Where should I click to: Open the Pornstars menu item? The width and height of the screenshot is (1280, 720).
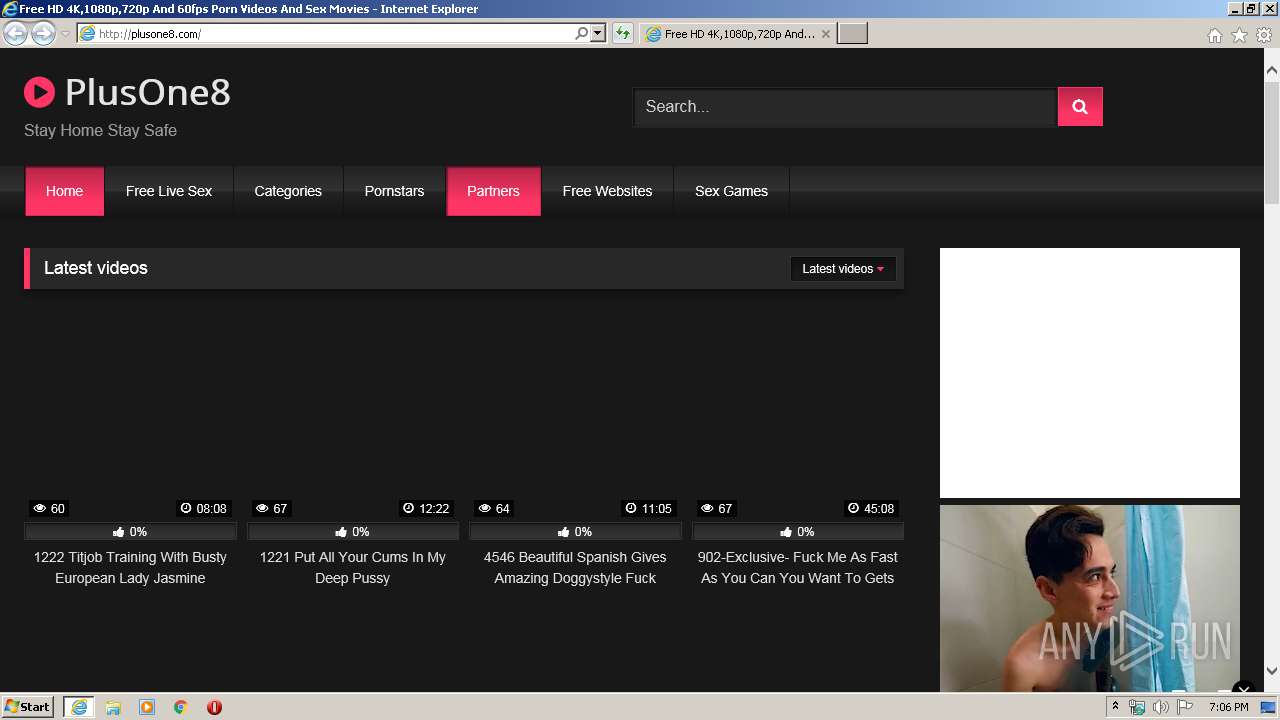pos(394,191)
